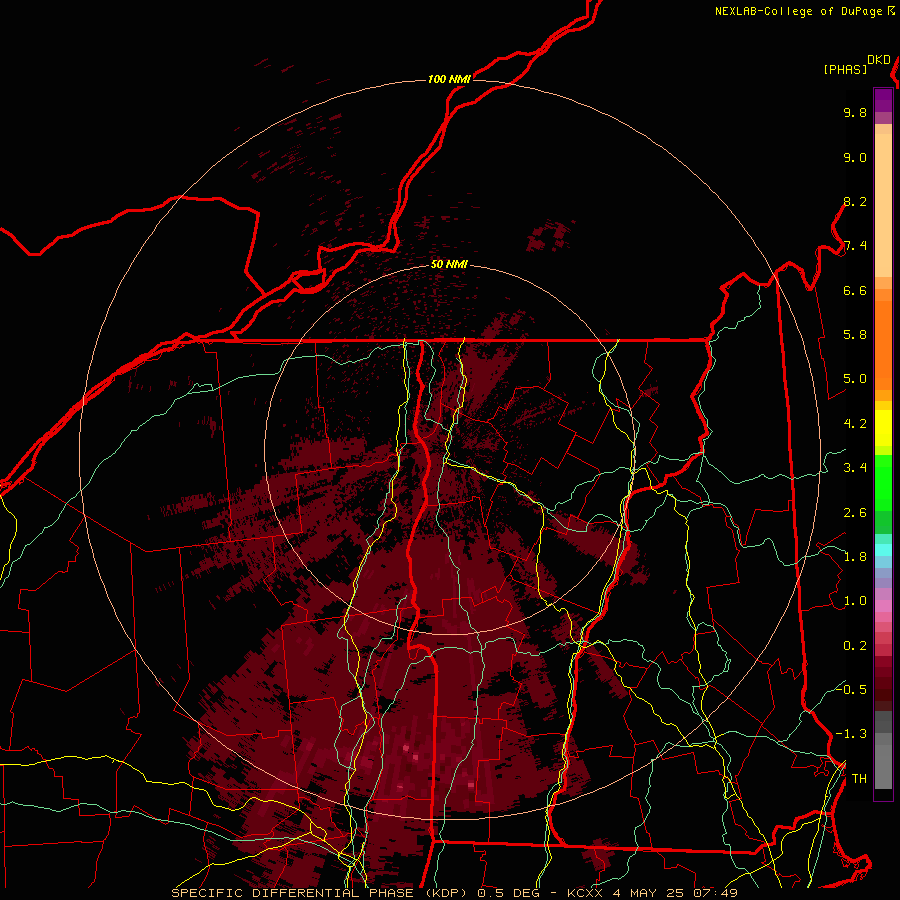Click the 1.0 value on the legend
900x900 pixels.
(x=855, y=601)
